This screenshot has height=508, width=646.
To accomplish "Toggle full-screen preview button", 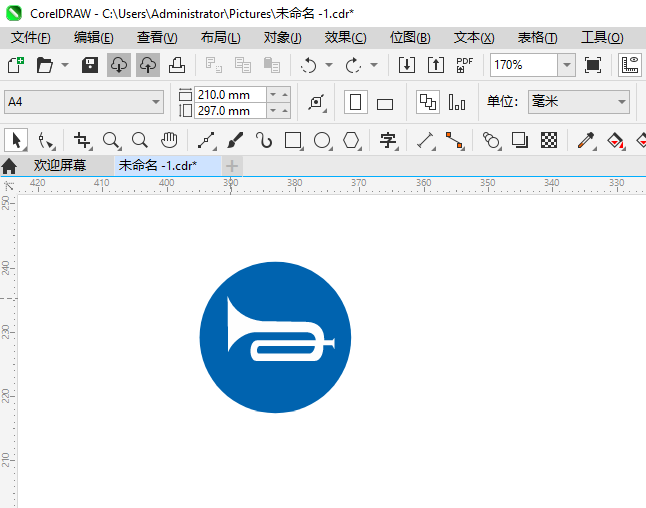I will (x=592, y=65).
